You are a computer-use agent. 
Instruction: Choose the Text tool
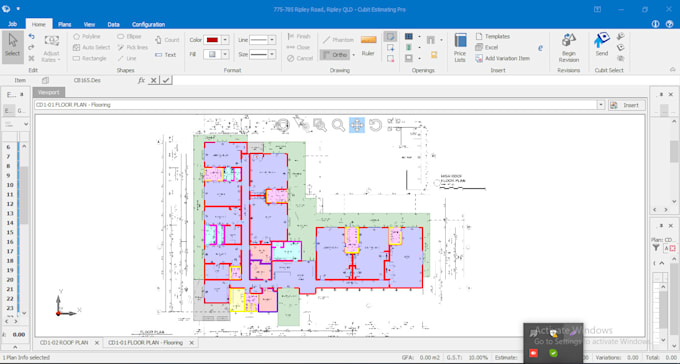tap(166, 55)
